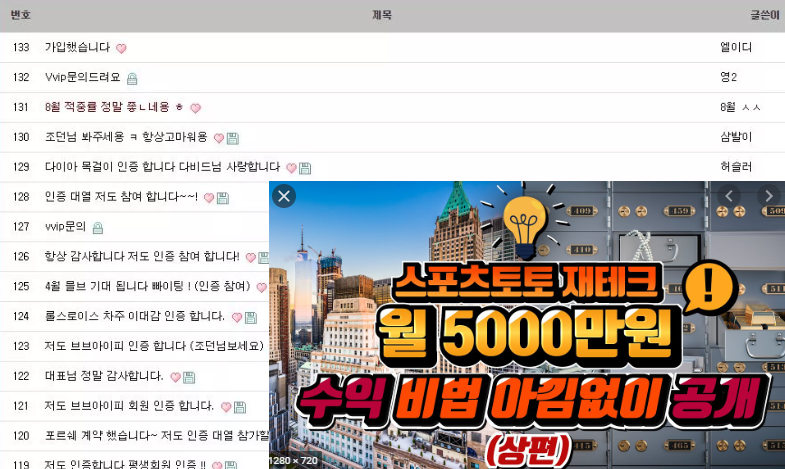Click the attachment icon on post 122
Screen dimensions: 785x469
189,378
